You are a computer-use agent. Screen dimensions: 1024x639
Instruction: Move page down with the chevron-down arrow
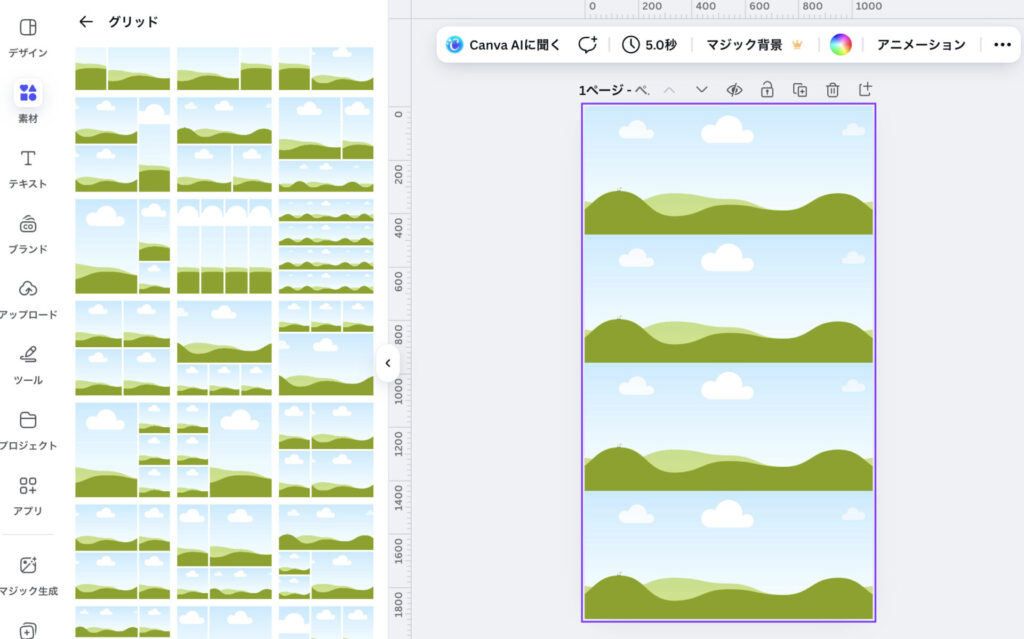pyautogui.click(x=702, y=90)
